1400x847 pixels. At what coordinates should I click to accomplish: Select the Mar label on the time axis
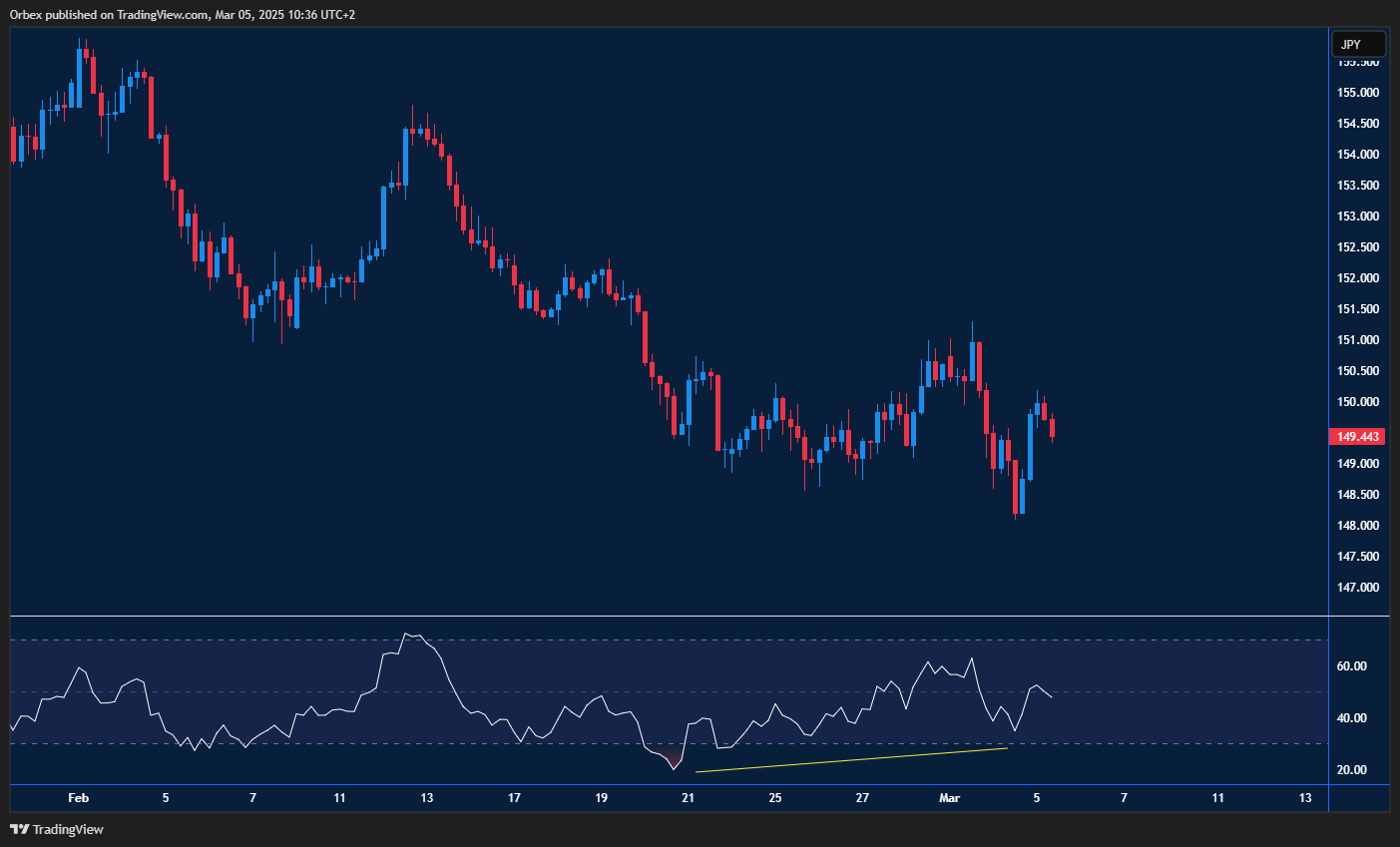coord(949,798)
